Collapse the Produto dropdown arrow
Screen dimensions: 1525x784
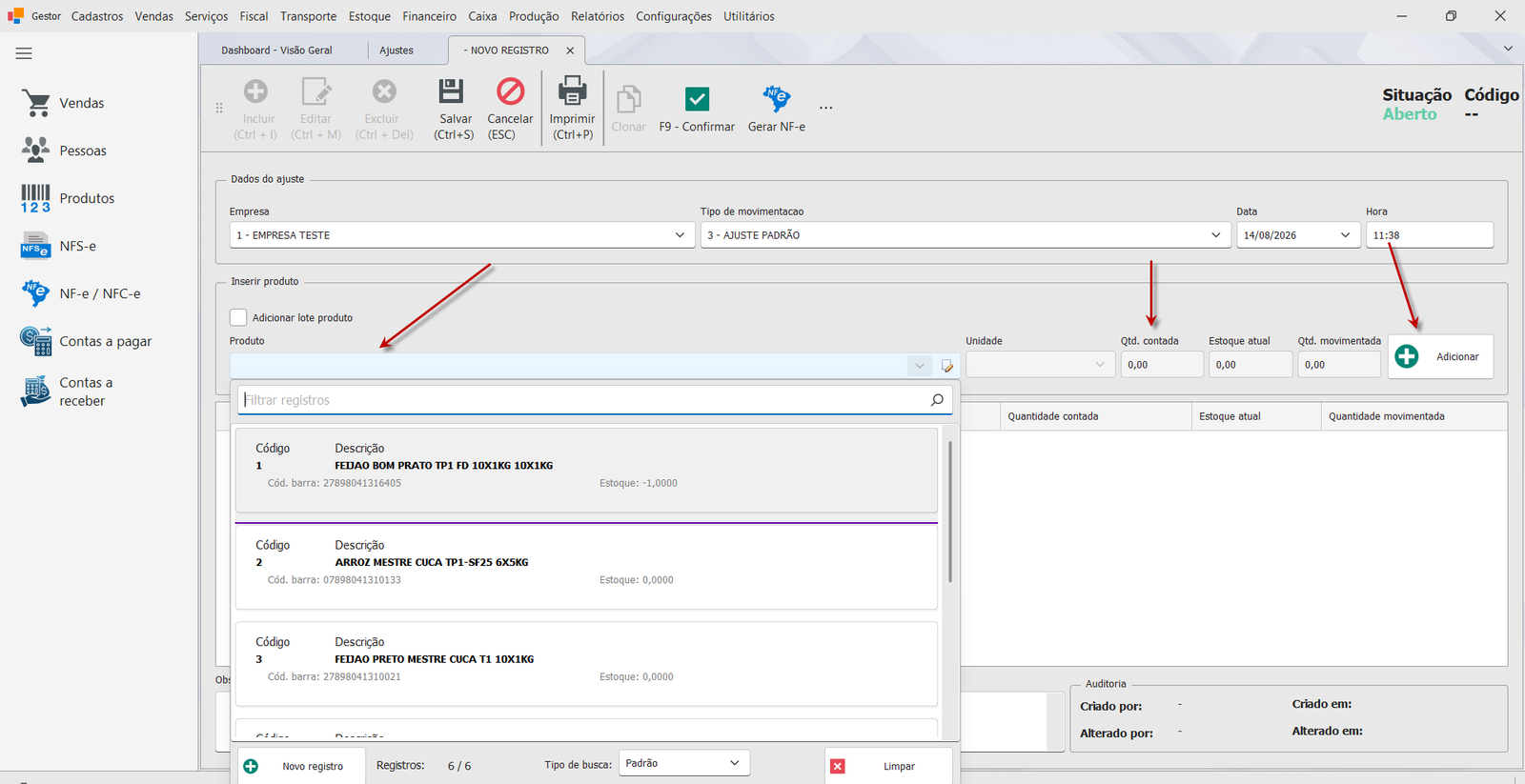[919, 366]
